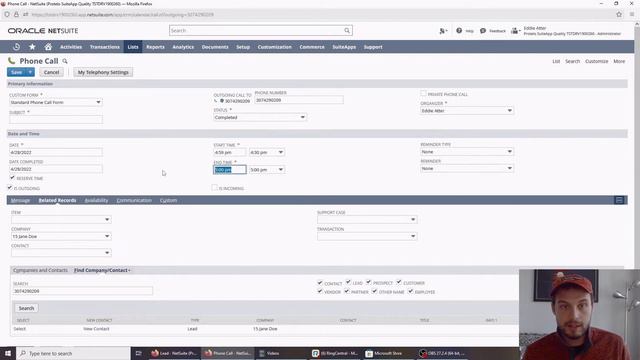Open the Recent Records clock icon
The width and height of the screenshot is (640, 360).
click(16, 47)
